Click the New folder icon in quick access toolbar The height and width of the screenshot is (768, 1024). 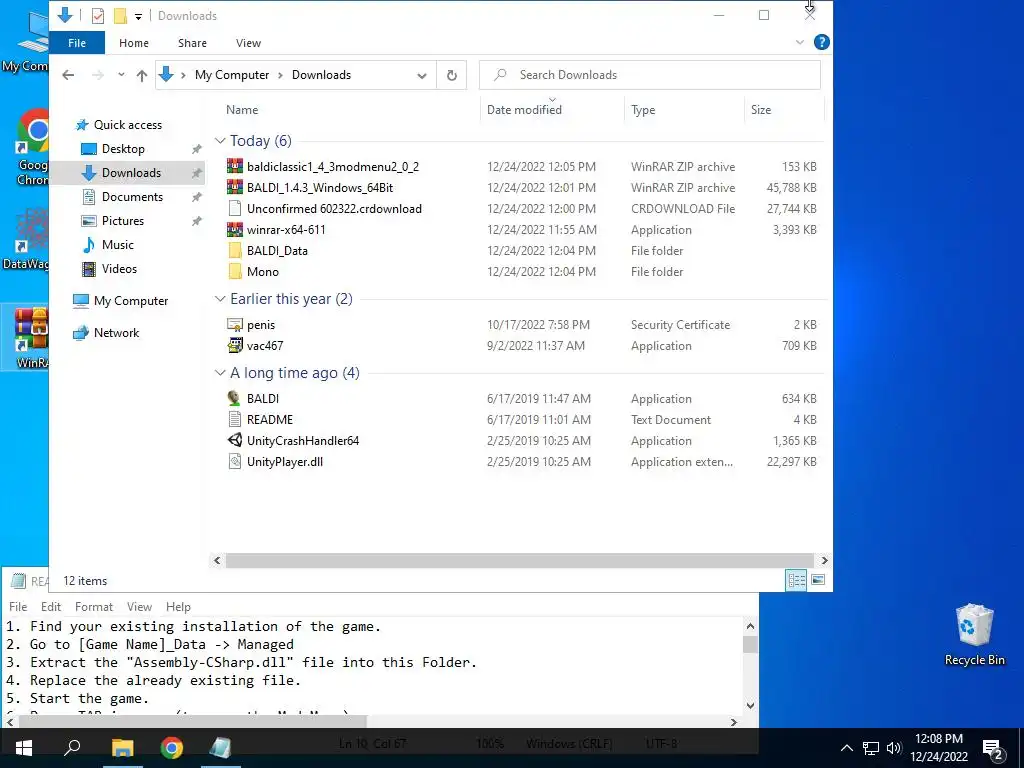pos(120,16)
